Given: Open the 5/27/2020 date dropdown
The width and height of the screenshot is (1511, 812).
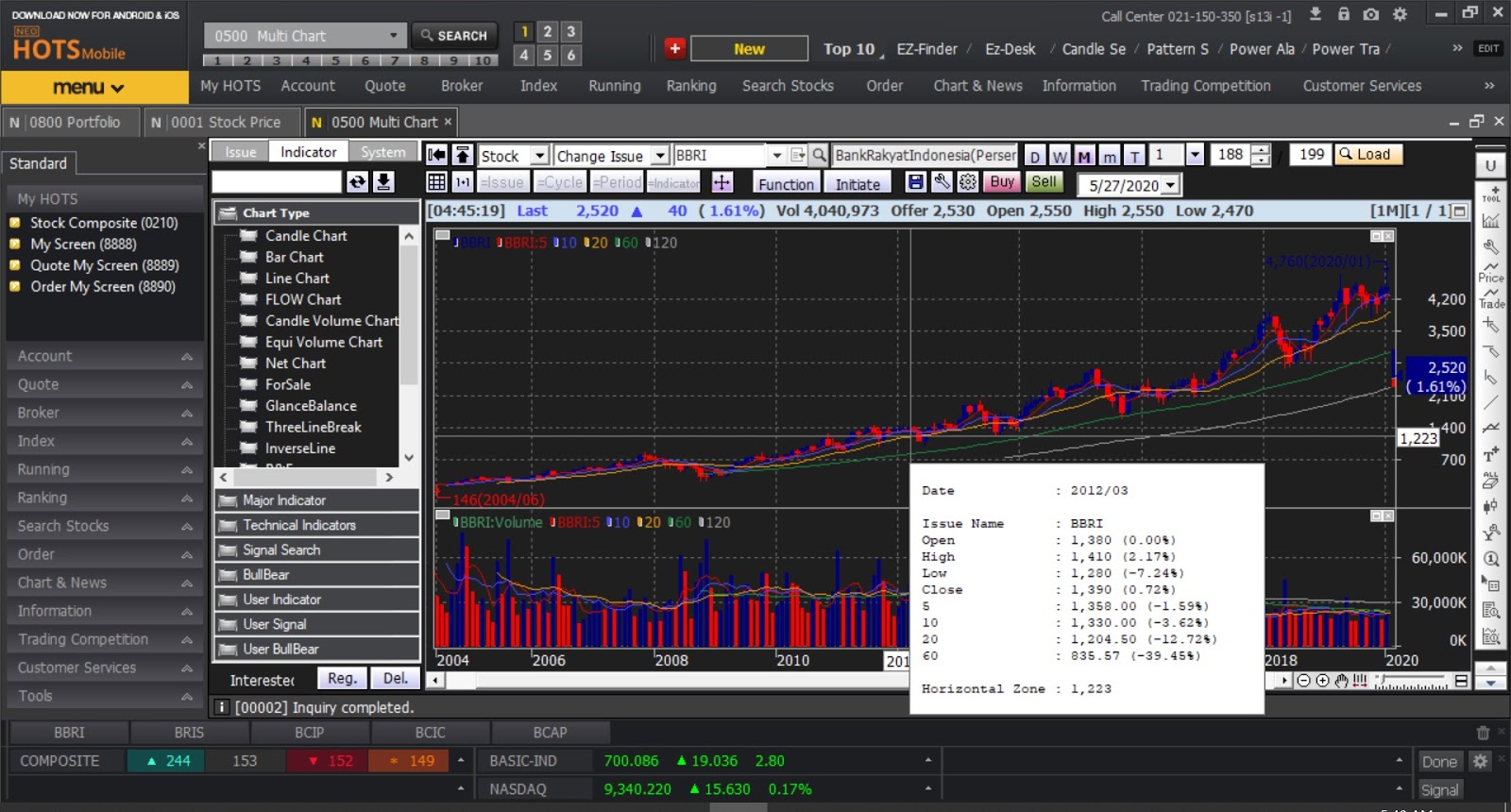Looking at the screenshot, I should coord(1171,185).
